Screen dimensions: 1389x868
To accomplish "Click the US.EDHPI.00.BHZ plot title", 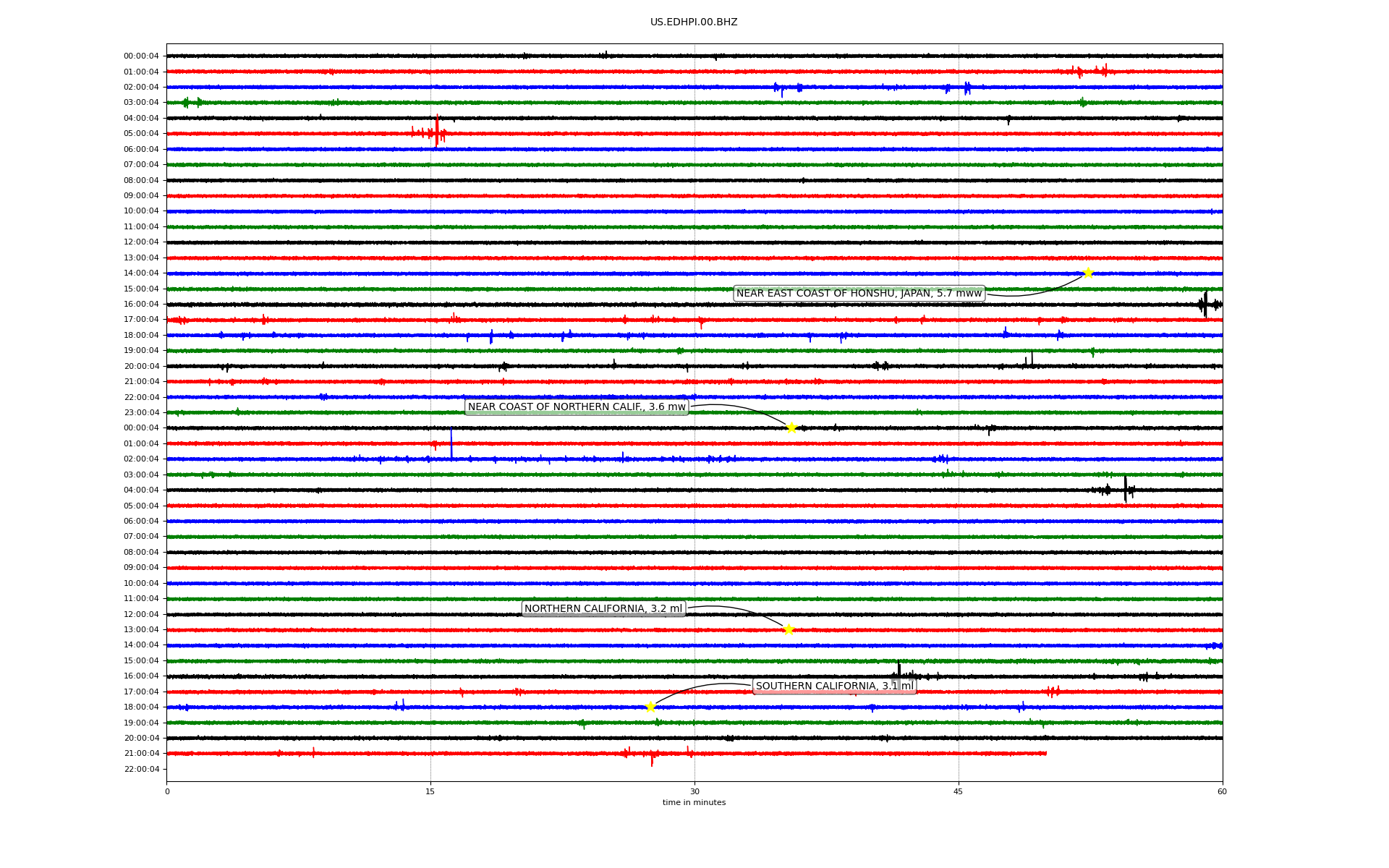I will click(694, 22).
